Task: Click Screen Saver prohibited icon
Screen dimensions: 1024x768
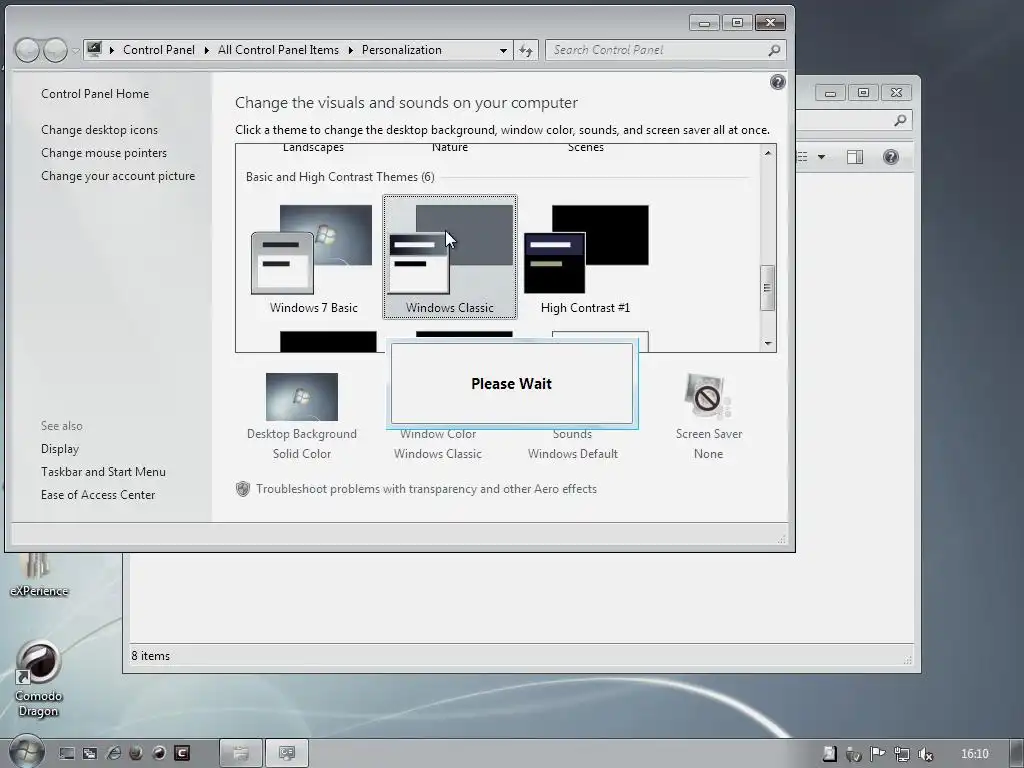Action: pyautogui.click(x=708, y=397)
